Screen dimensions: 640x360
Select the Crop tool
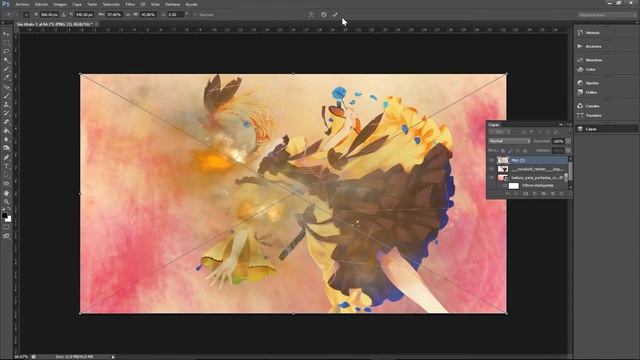pyautogui.click(x=6, y=69)
